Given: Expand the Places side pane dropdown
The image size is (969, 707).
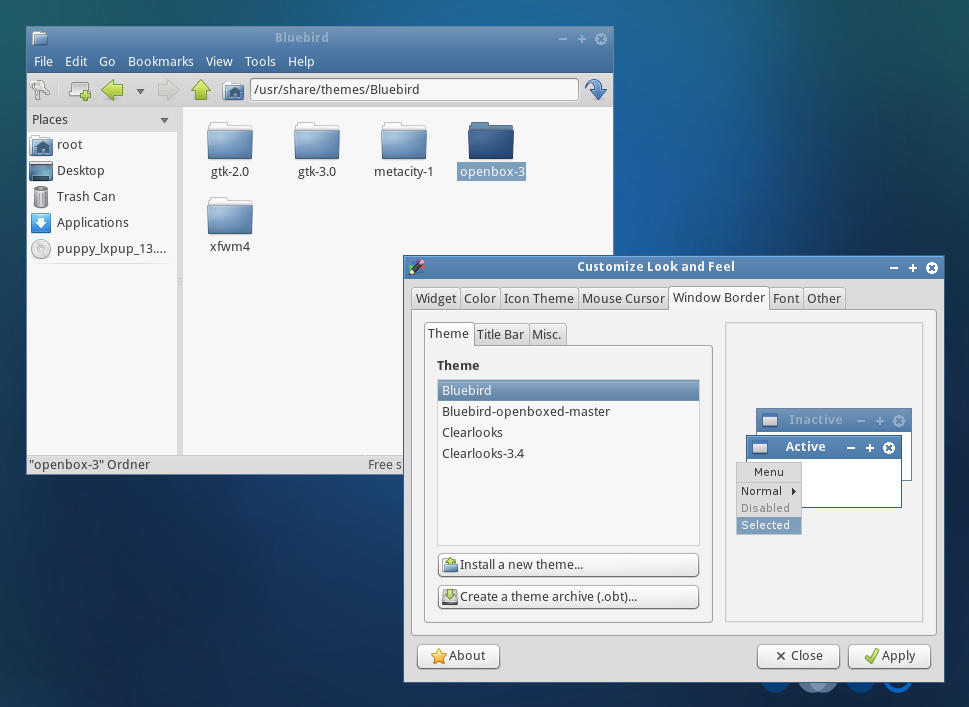Looking at the screenshot, I should click(x=164, y=120).
